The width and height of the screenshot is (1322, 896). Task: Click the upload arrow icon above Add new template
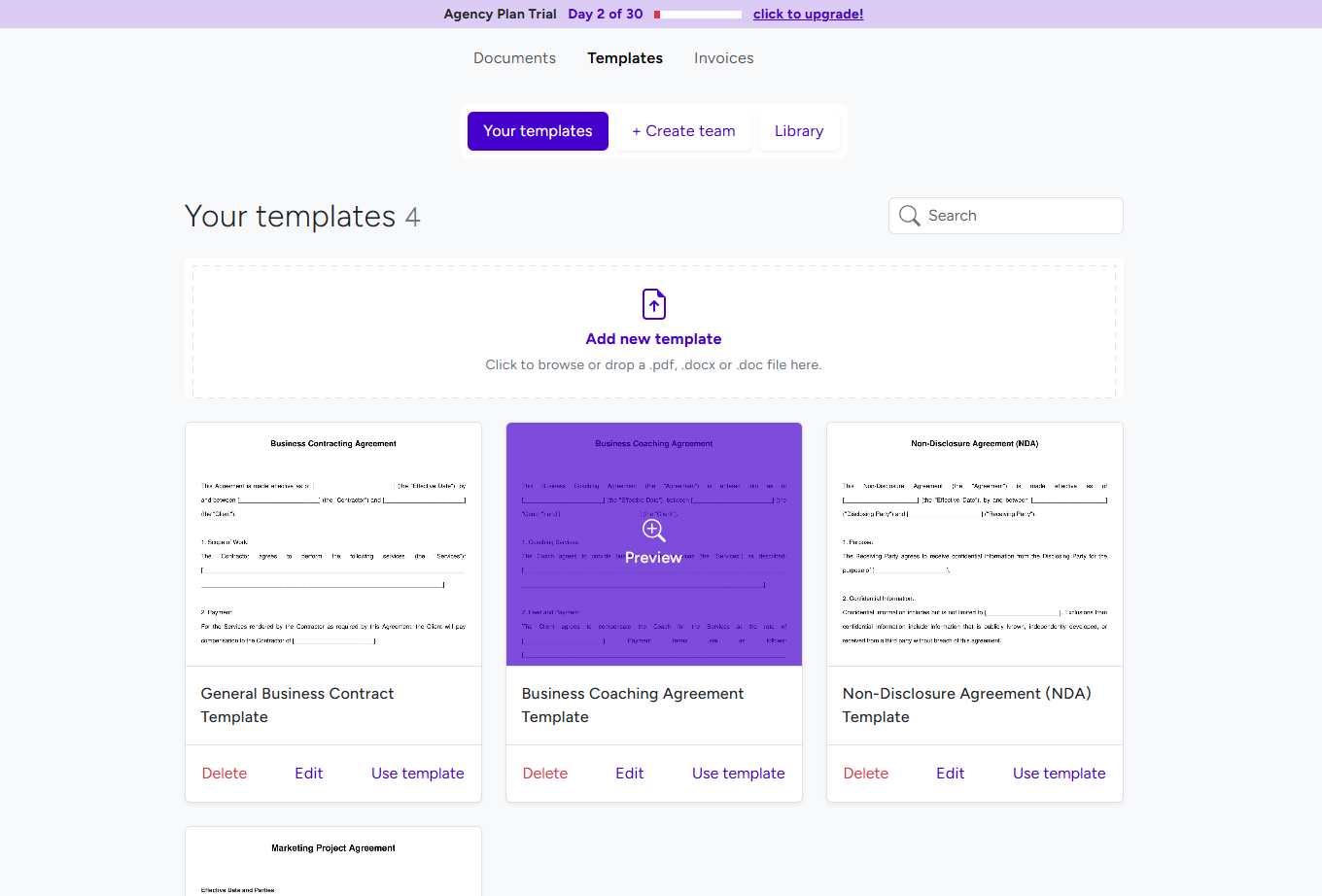pyautogui.click(x=653, y=303)
